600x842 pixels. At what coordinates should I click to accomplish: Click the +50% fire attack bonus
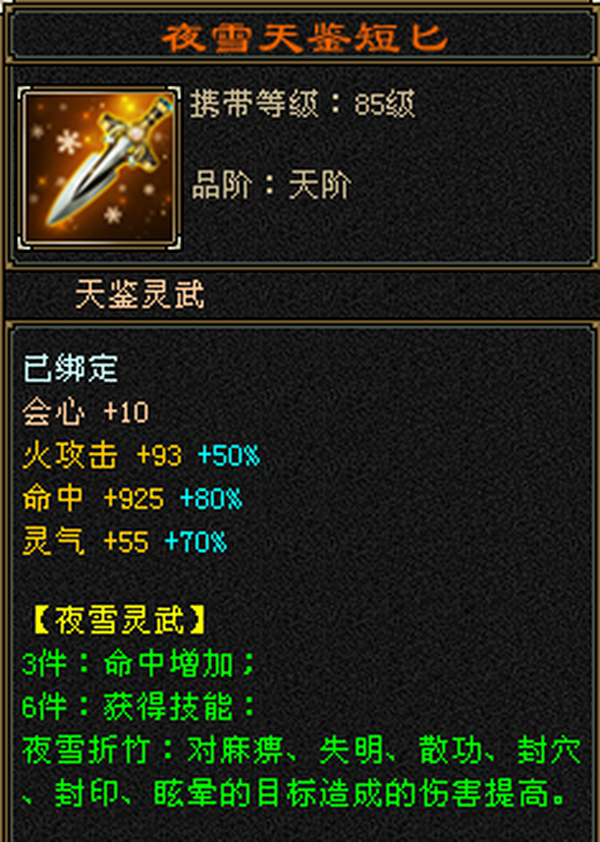[229, 455]
